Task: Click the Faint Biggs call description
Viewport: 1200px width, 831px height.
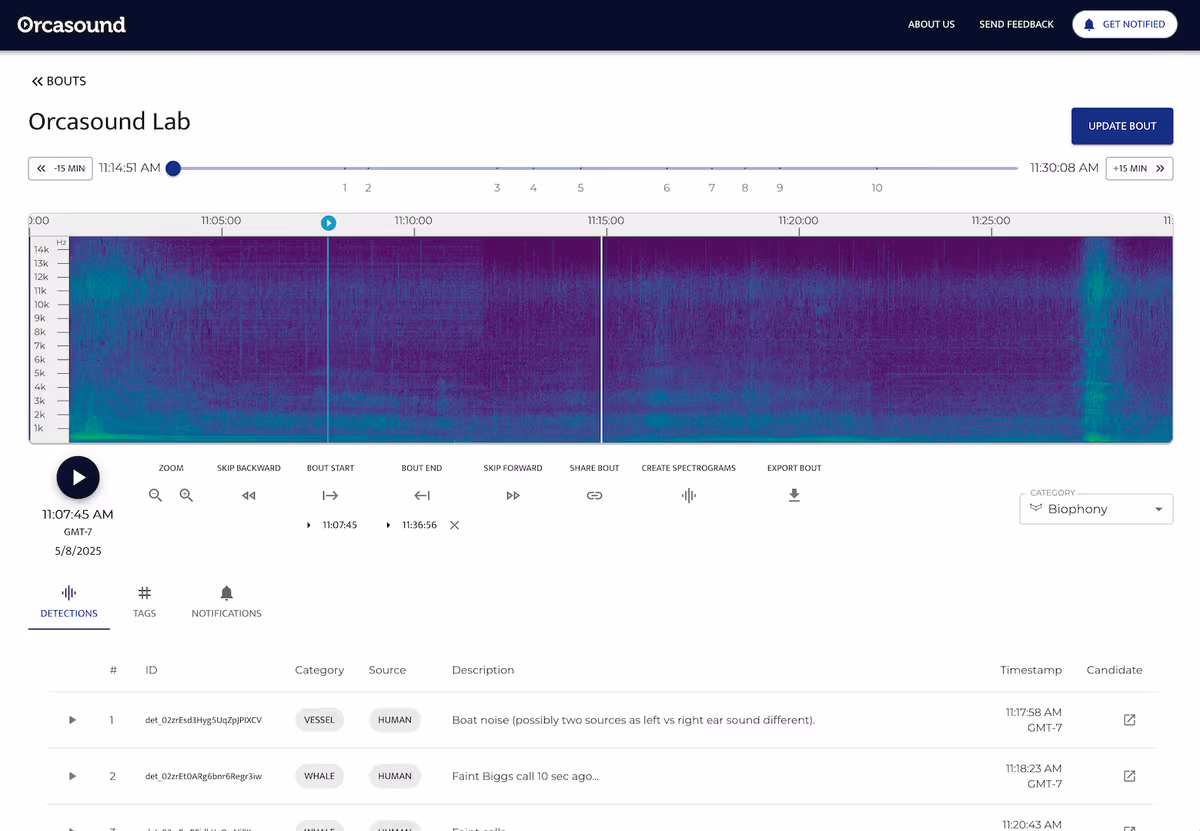Action: pyautogui.click(x=525, y=776)
